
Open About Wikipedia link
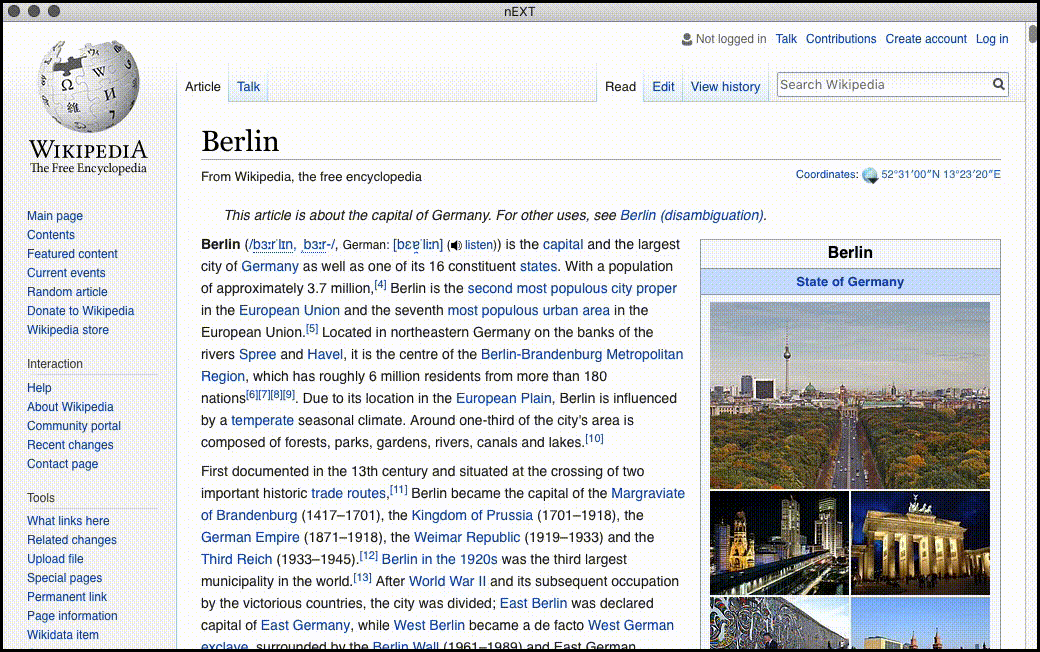70,407
